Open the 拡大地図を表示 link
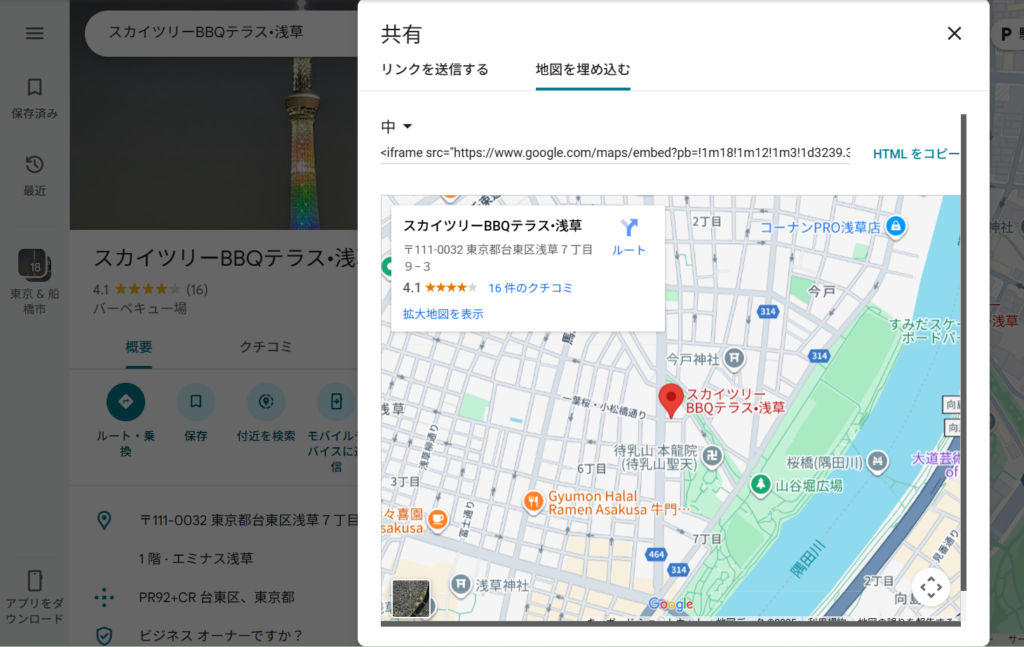 click(443, 314)
